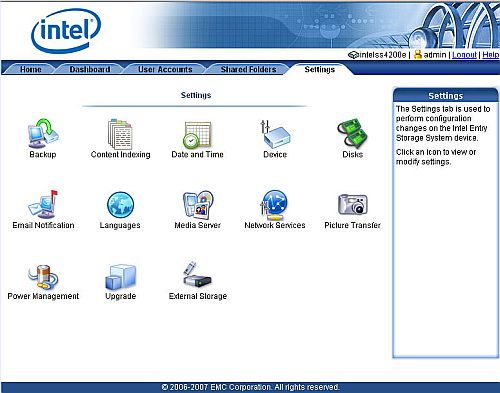Click the Disks text label
This screenshot has width=500, height=393.
click(352, 154)
